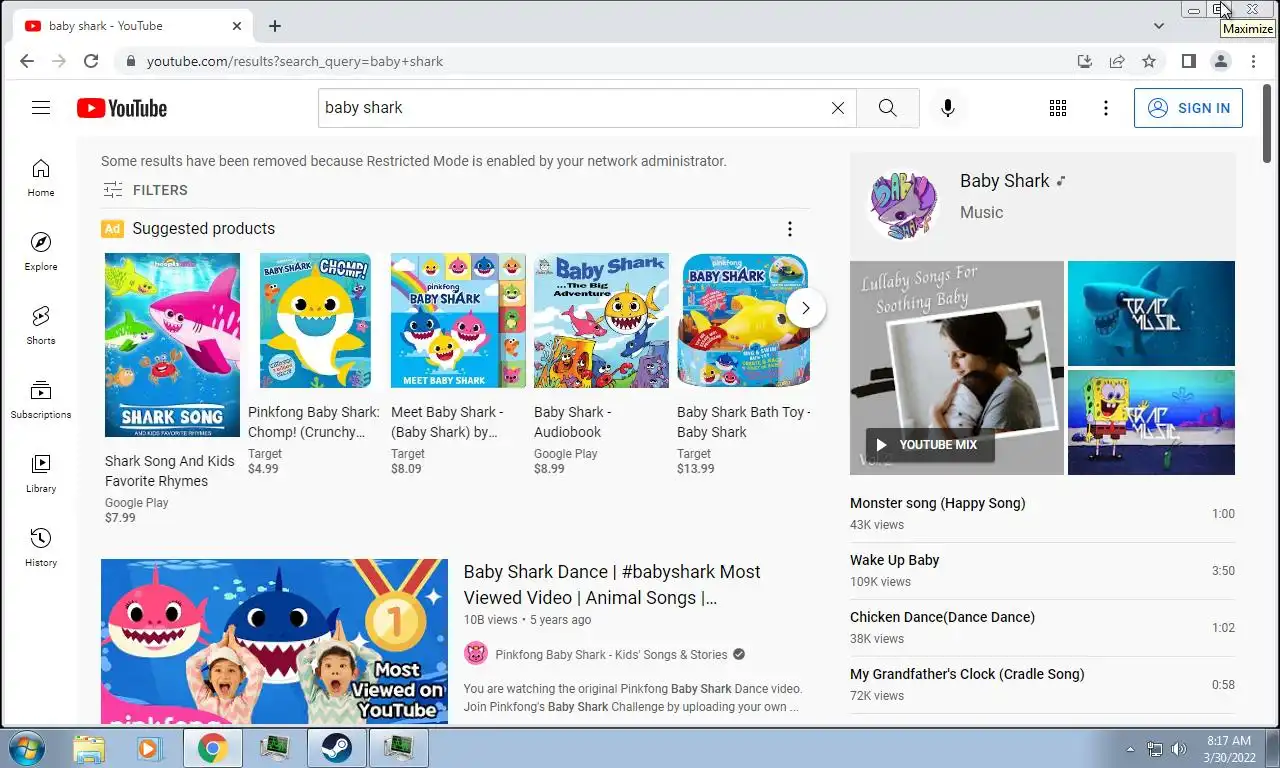Open Windows Media Player from taskbar
This screenshot has height=768, width=1280.
click(150, 748)
